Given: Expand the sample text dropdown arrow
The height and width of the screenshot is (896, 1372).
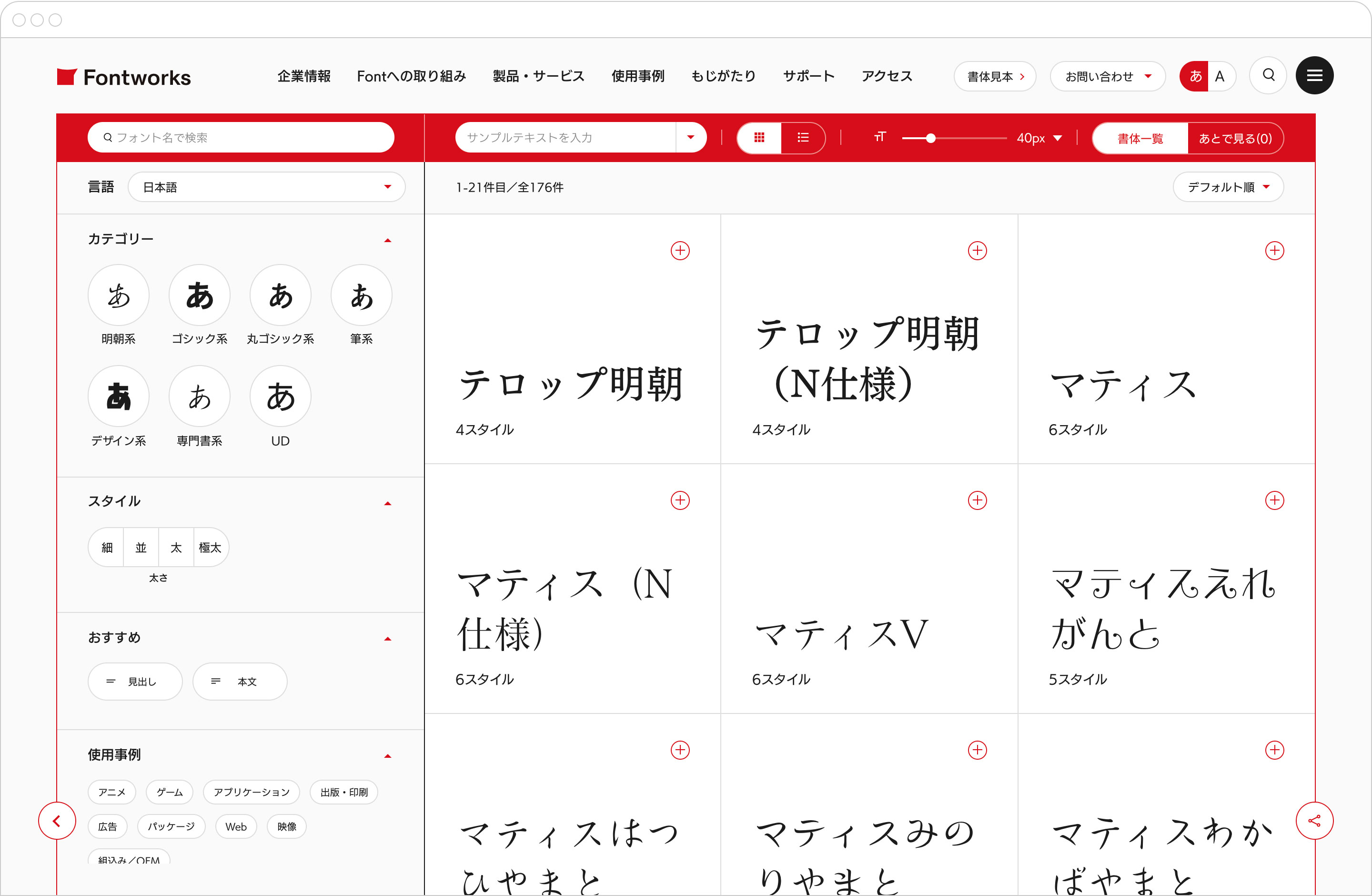Looking at the screenshot, I should (691, 137).
